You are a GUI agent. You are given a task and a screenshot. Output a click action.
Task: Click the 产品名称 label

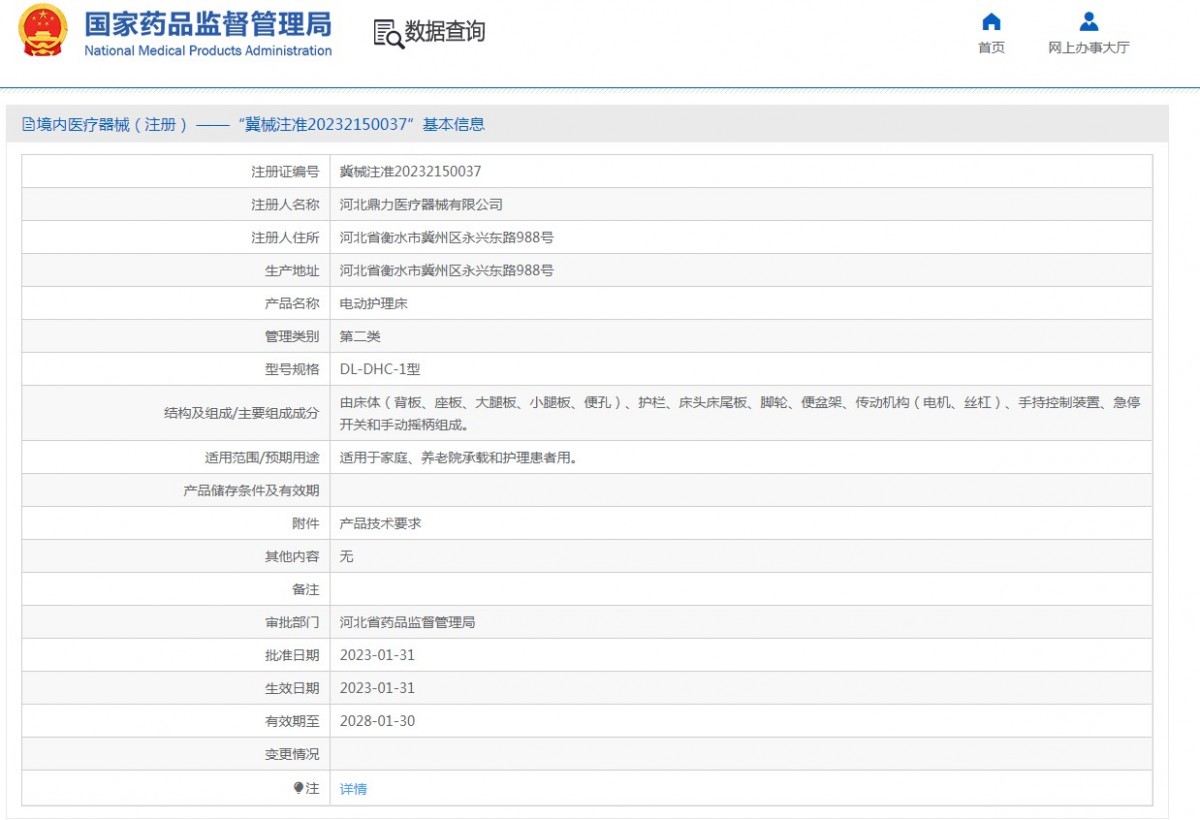292,303
